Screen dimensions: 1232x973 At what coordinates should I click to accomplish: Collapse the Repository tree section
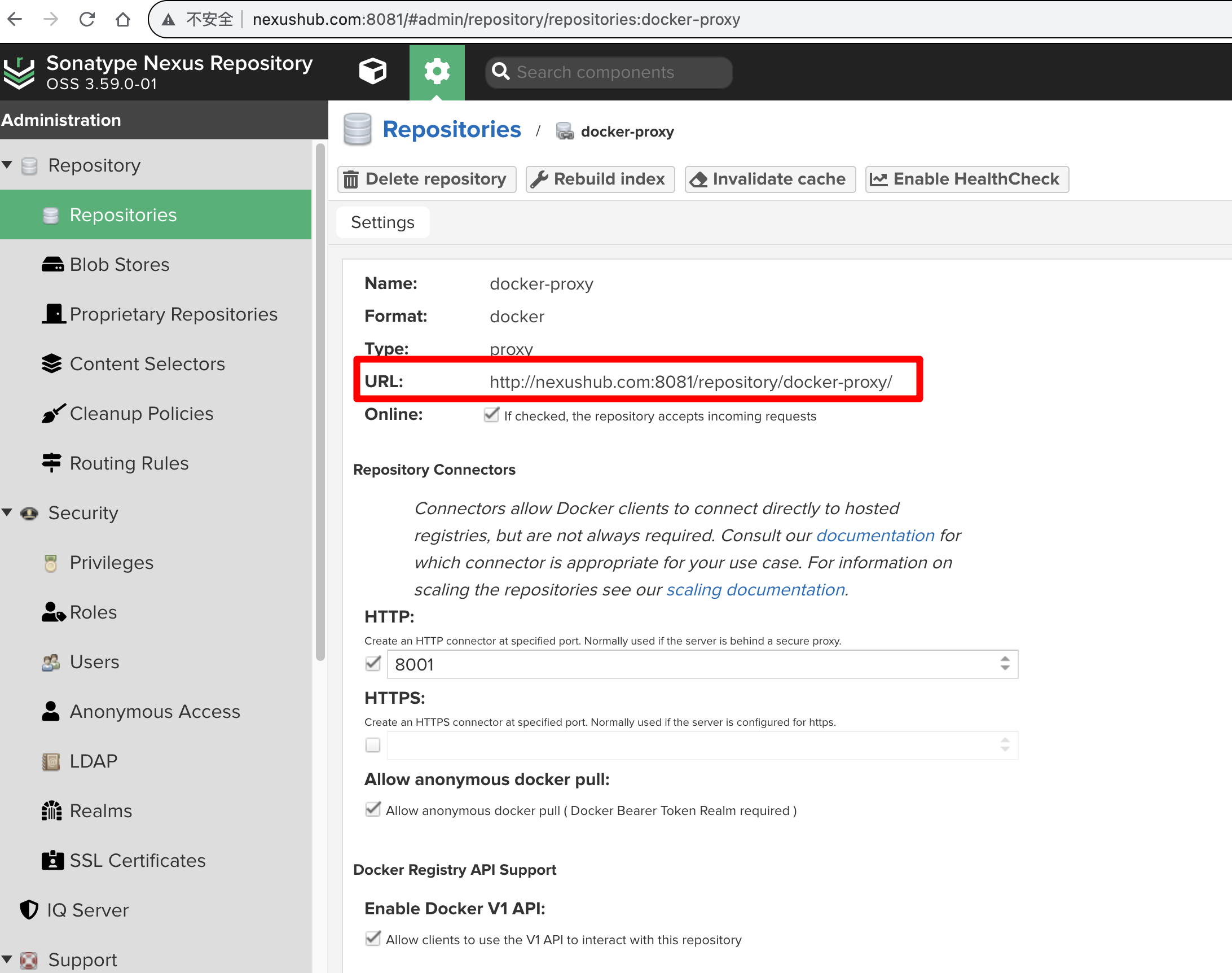[x=7, y=165]
